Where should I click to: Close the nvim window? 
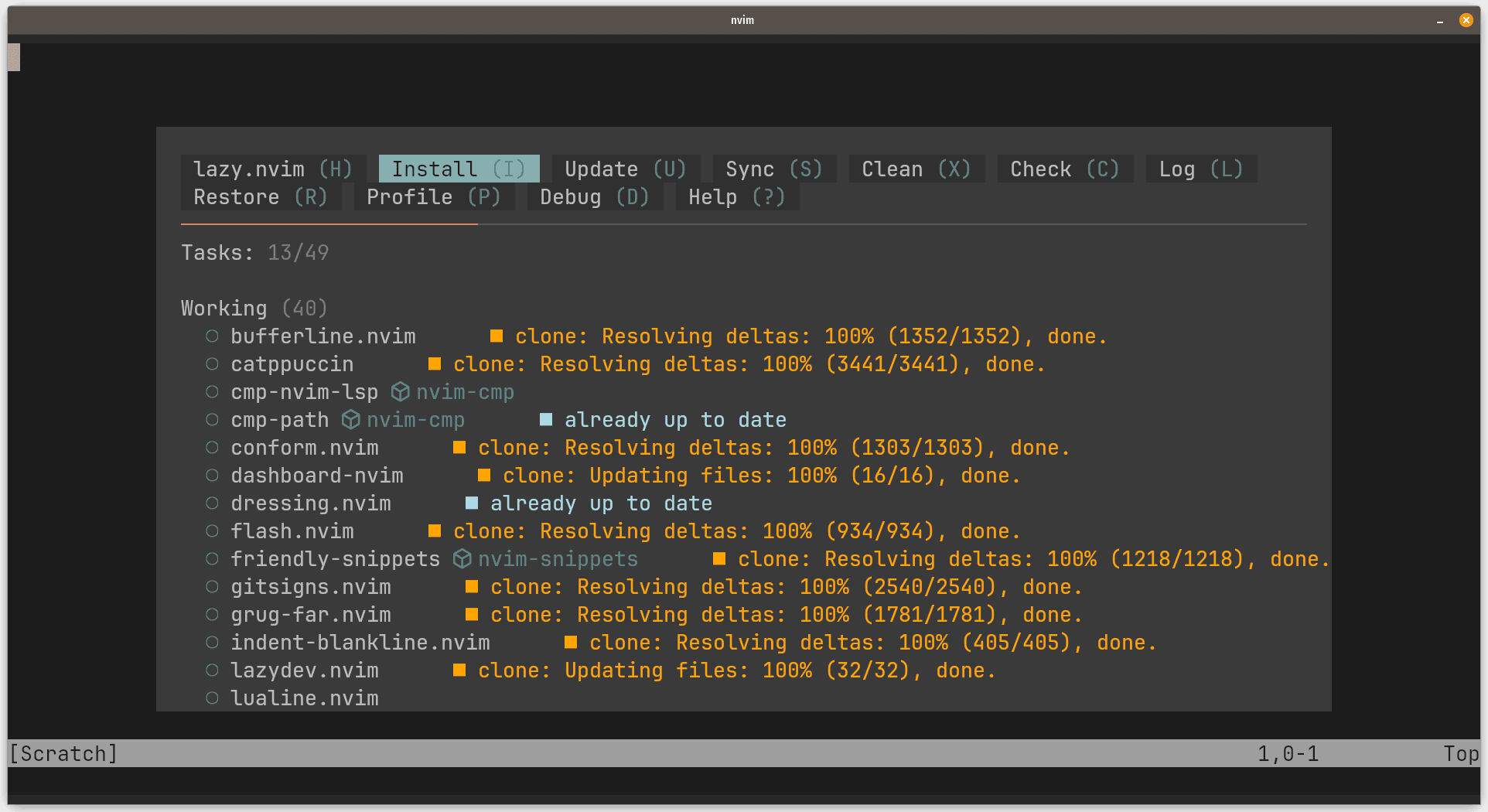click(1466, 20)
